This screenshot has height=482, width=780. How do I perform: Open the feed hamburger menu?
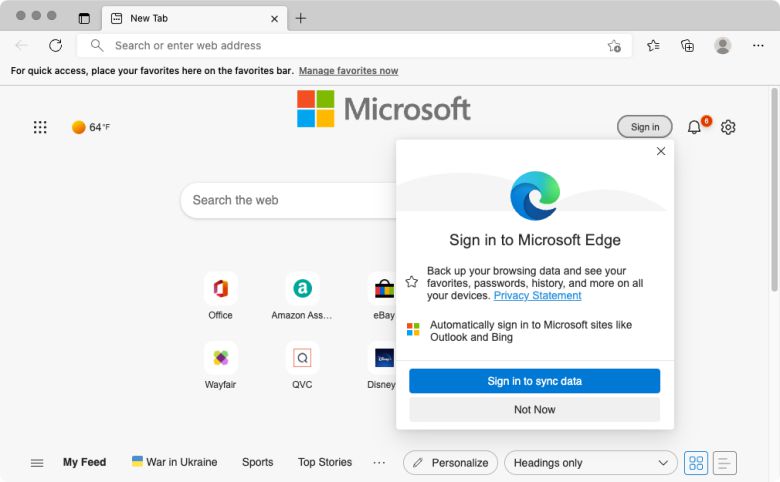(x=37, y=463)
